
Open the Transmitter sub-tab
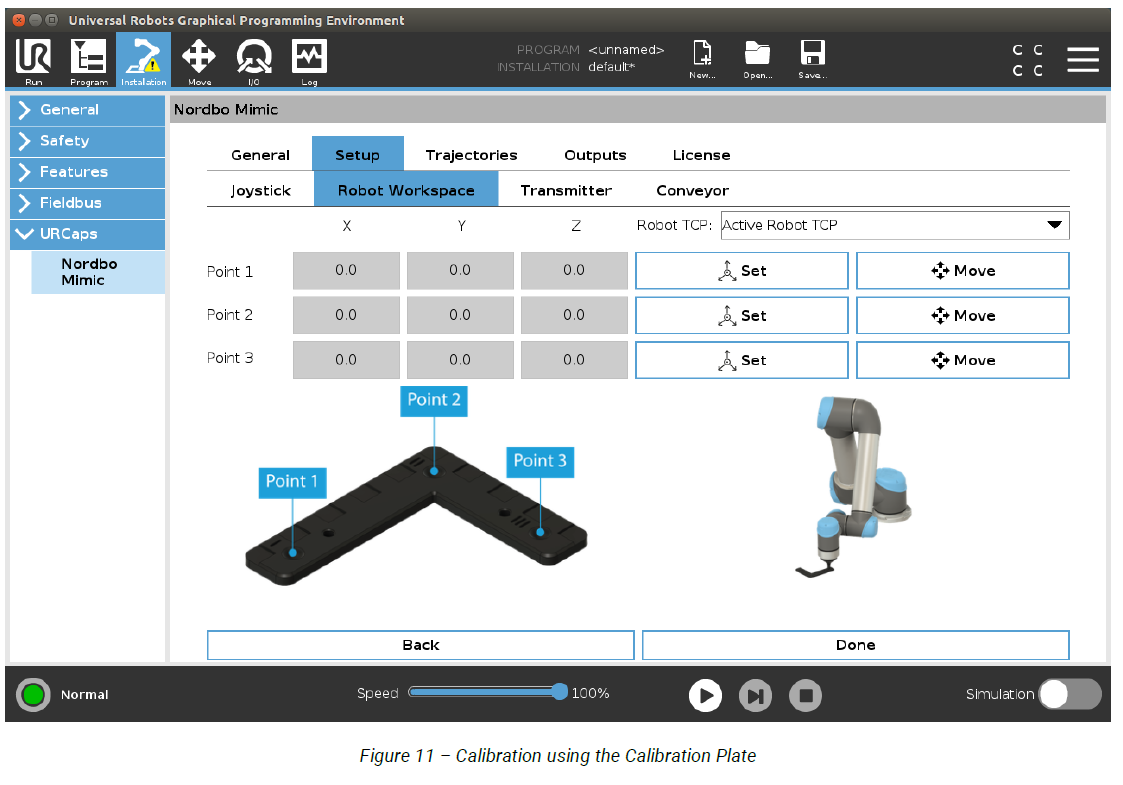pyautogui.click(x=566, y=191)
